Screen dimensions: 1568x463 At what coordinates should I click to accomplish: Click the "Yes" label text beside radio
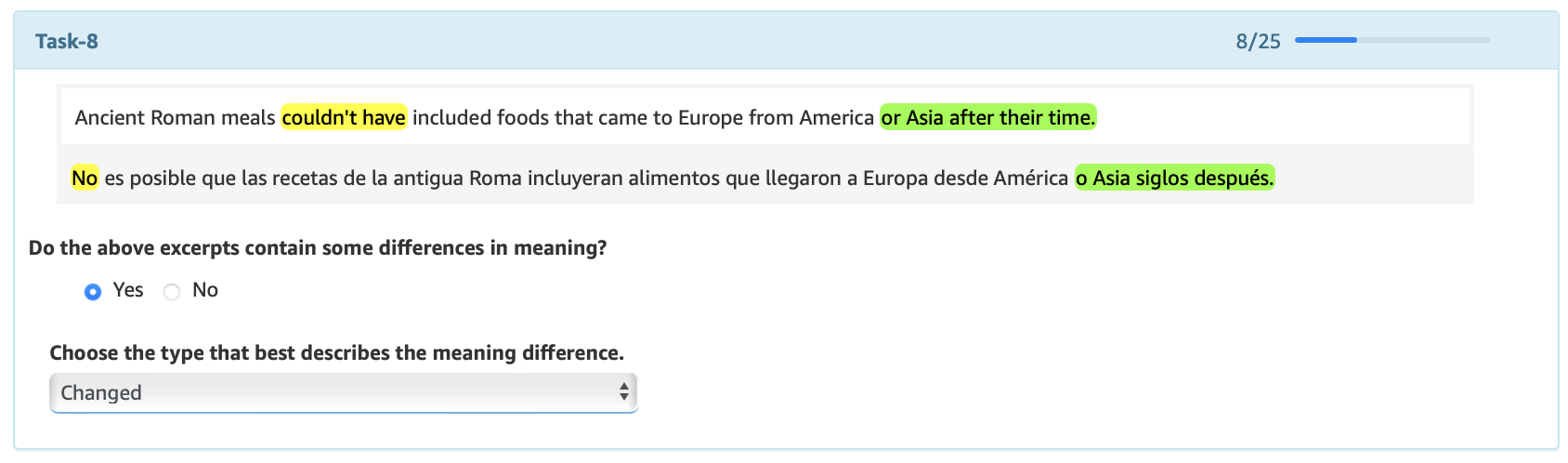128,290
